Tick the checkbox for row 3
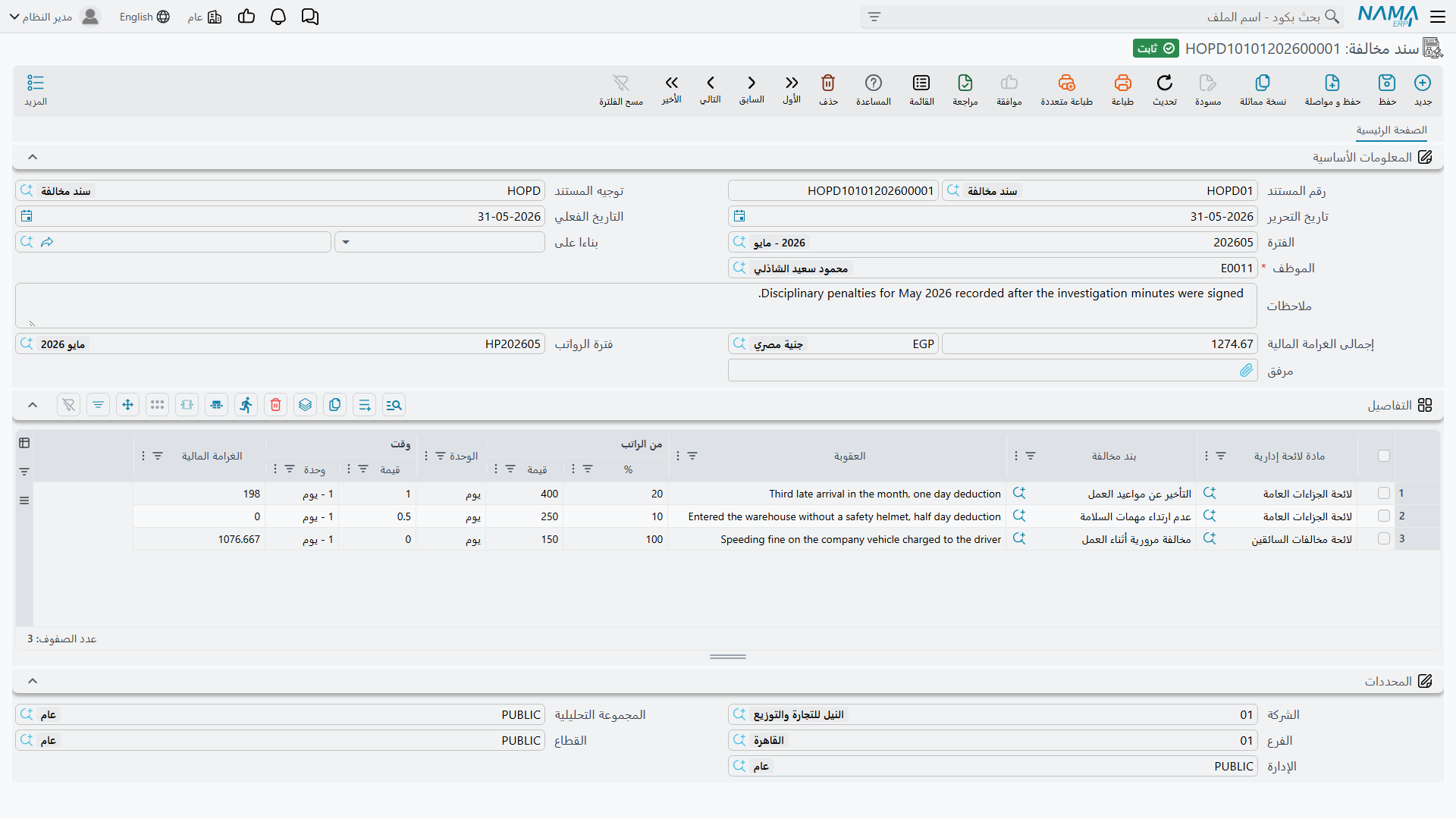This screenshot has height=819, width=1456. coord(1384,539)
